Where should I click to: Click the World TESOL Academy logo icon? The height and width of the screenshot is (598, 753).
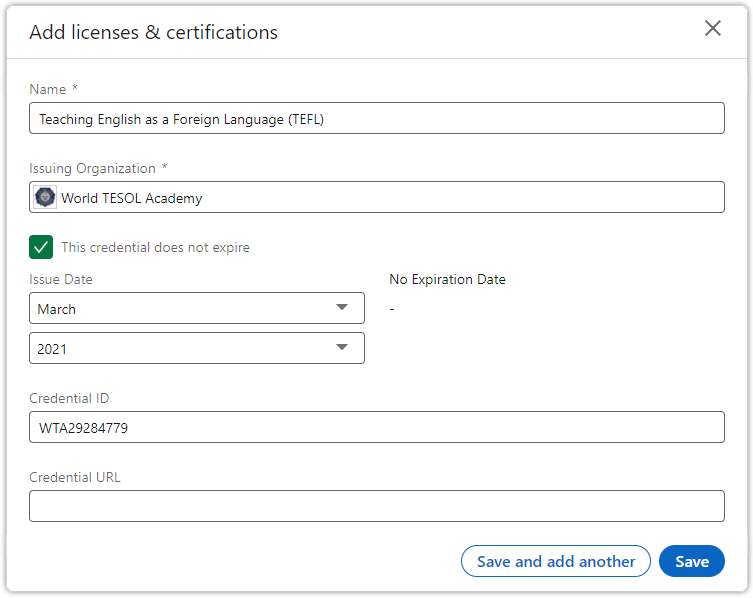click(45, 197)
